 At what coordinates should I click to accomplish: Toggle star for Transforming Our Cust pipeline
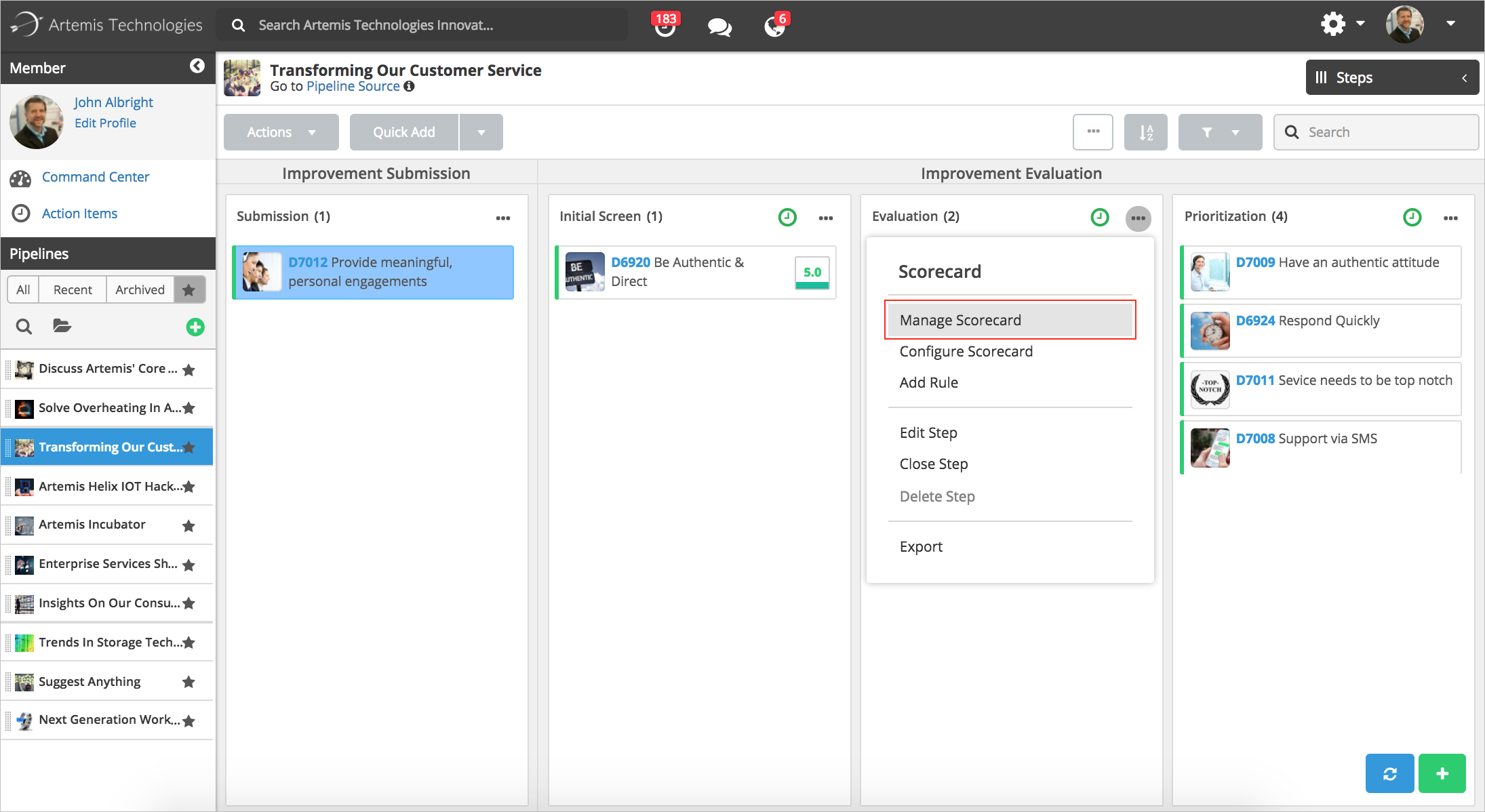pyautogui.click(x=189, y=447)
